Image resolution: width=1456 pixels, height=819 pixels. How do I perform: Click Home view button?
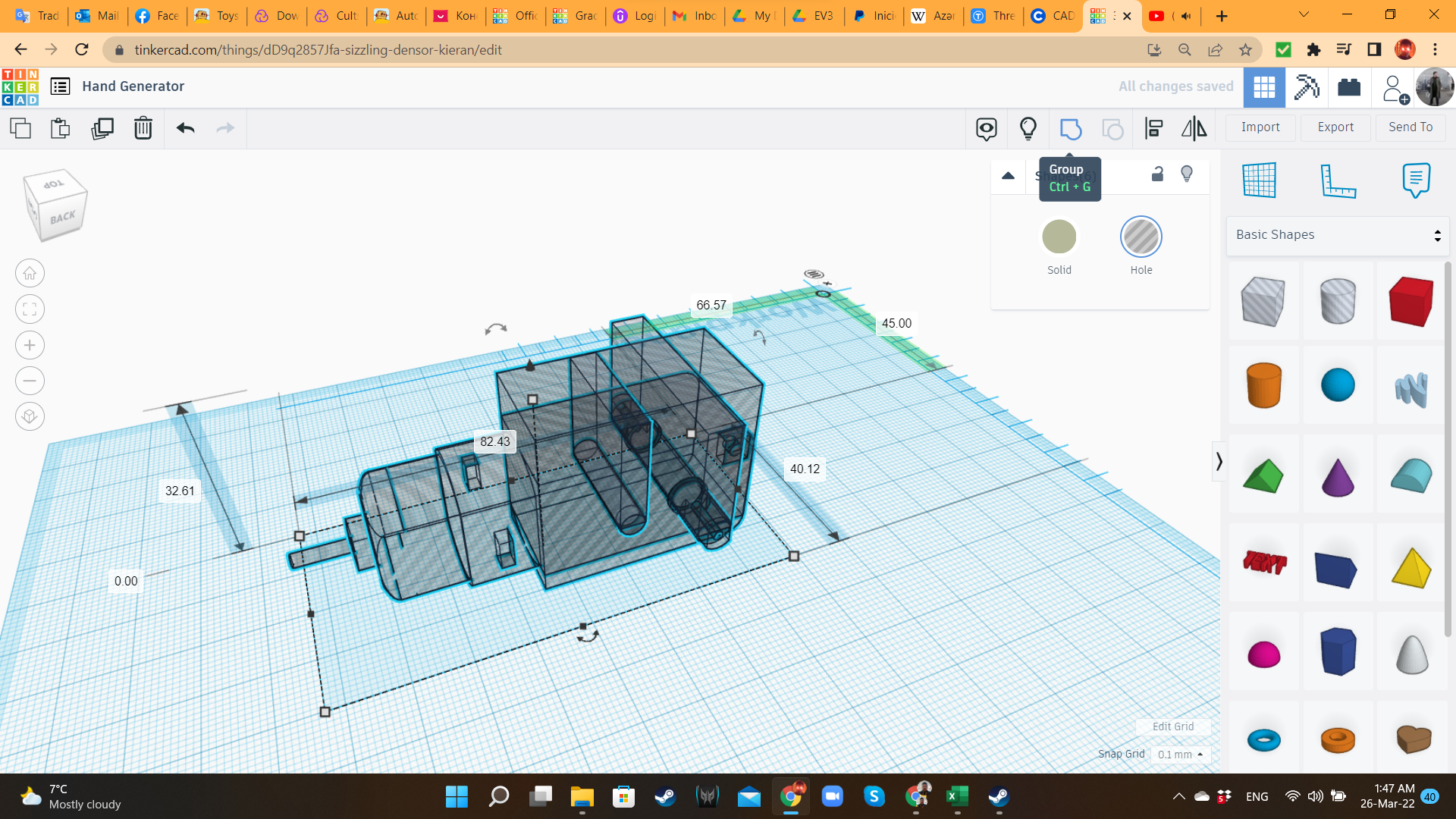pos(30,274)
